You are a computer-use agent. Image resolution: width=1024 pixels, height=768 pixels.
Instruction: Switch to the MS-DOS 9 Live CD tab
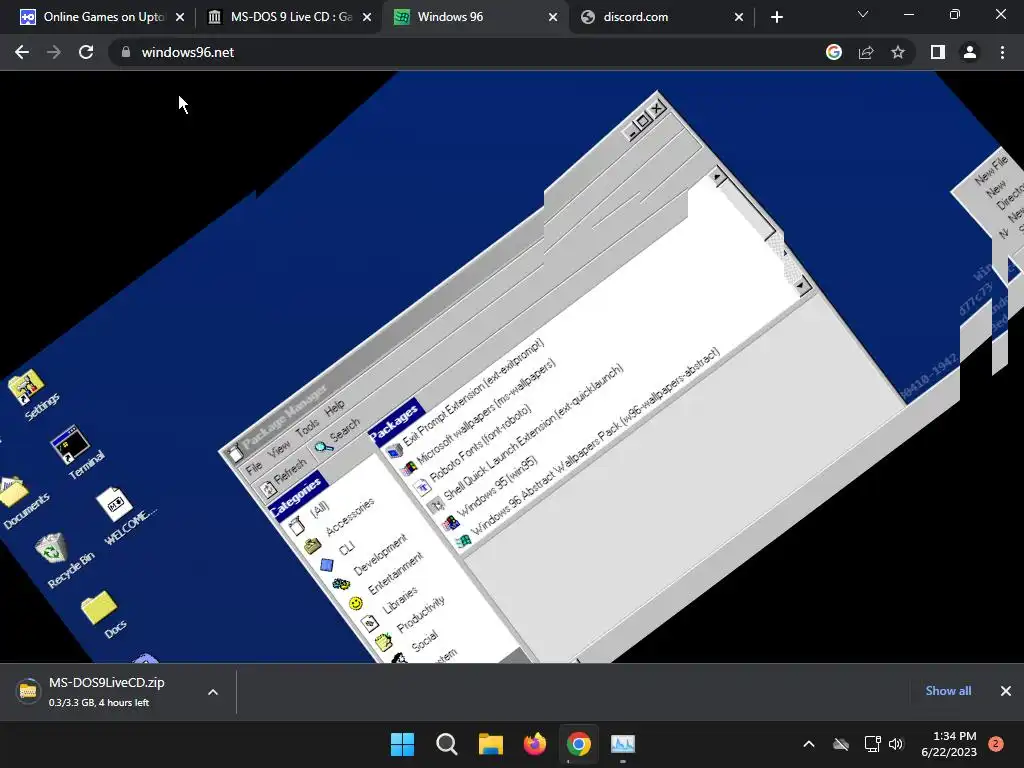coord(291,17)
